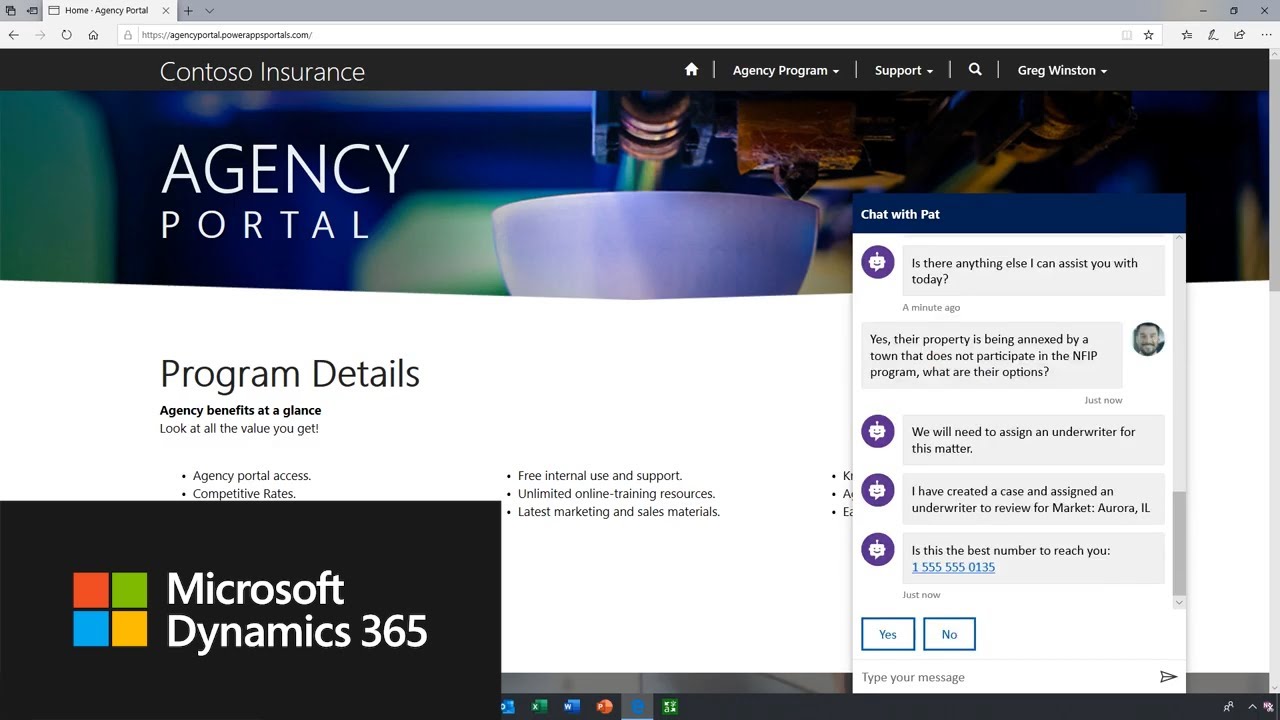Open browser settings and more ellipsis
Screen dimensions: 1280x720
pos(1265,35)
